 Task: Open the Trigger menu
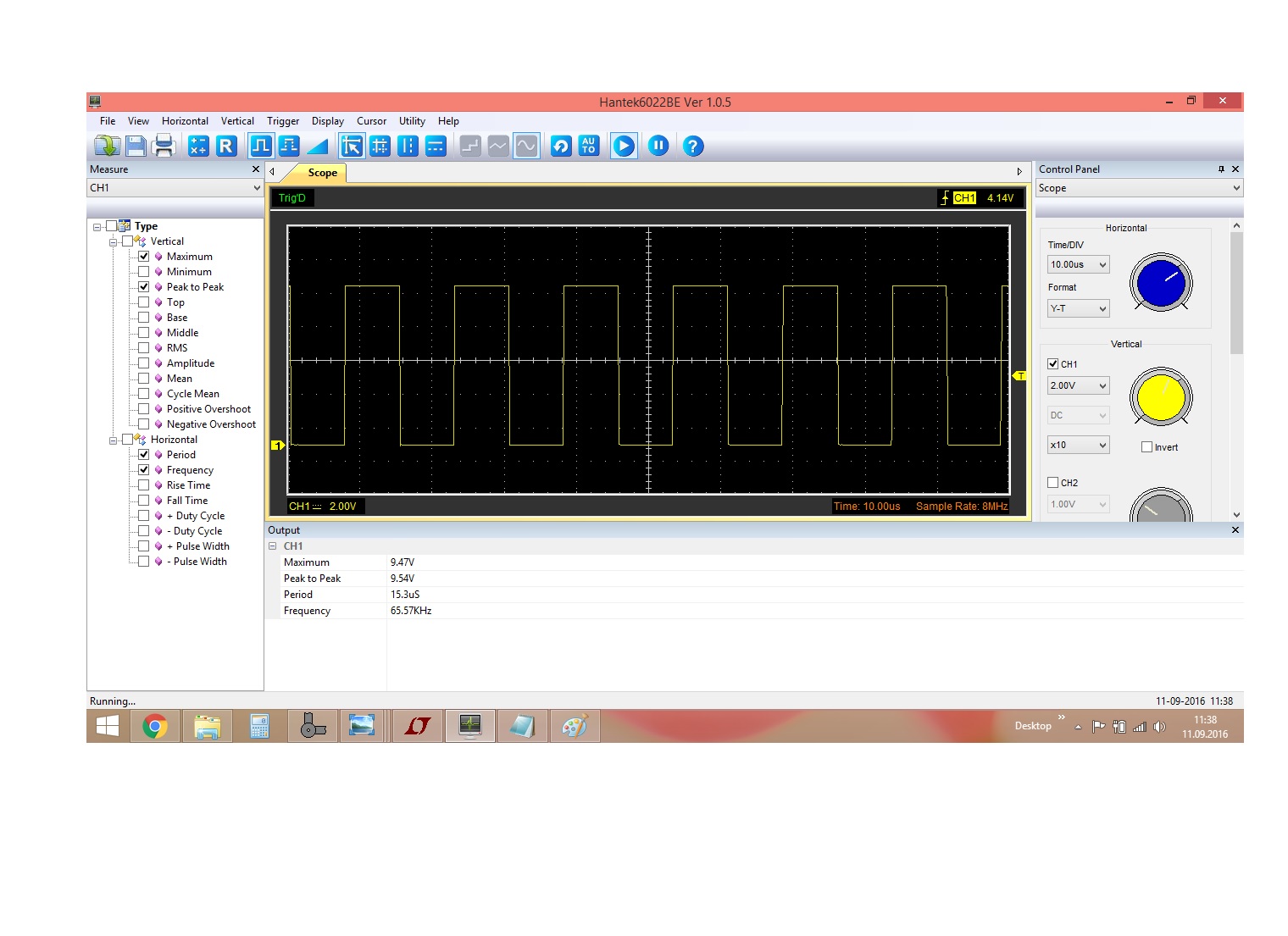point(283,121)
